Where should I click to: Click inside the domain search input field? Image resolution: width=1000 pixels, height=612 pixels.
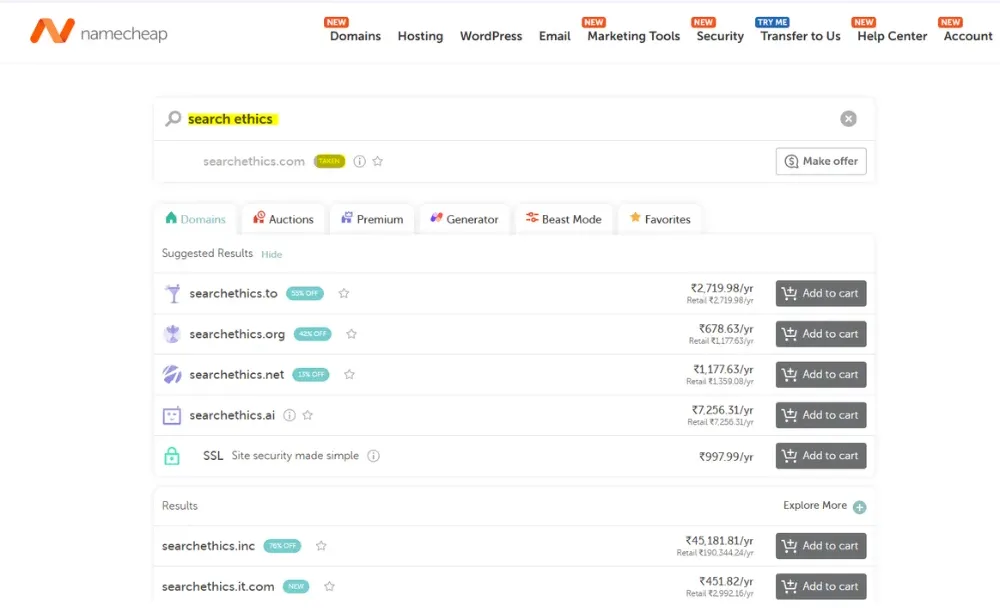(x=500, y=118)
